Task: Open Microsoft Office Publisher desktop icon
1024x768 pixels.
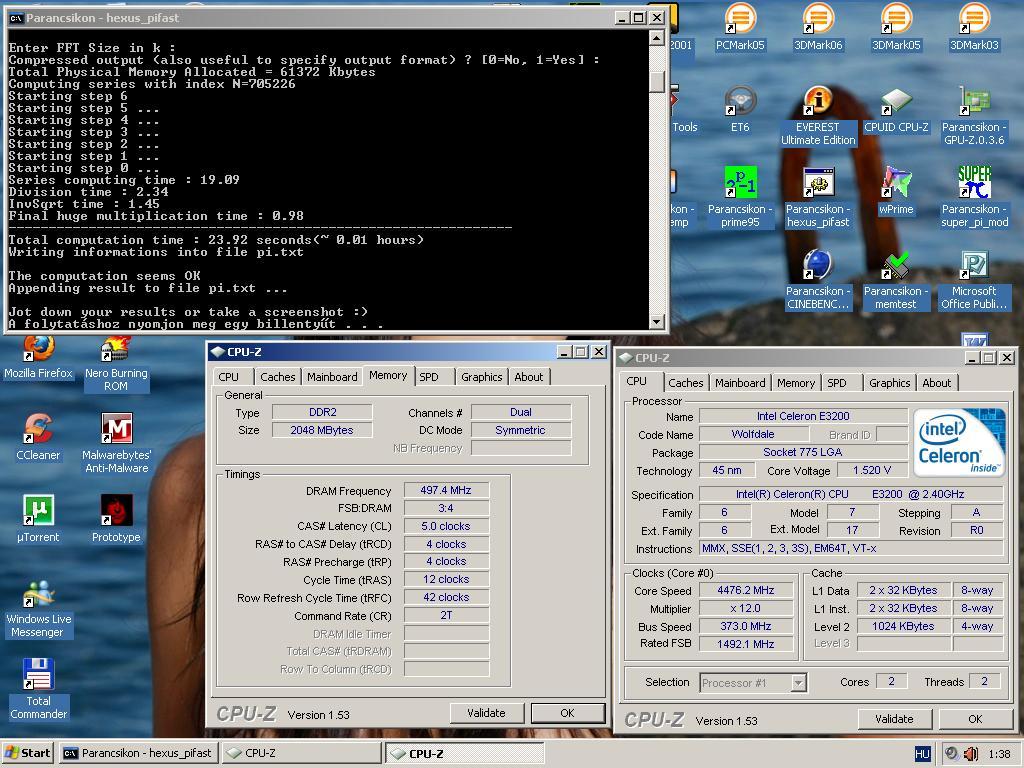Action: click(x=974, y=280)
